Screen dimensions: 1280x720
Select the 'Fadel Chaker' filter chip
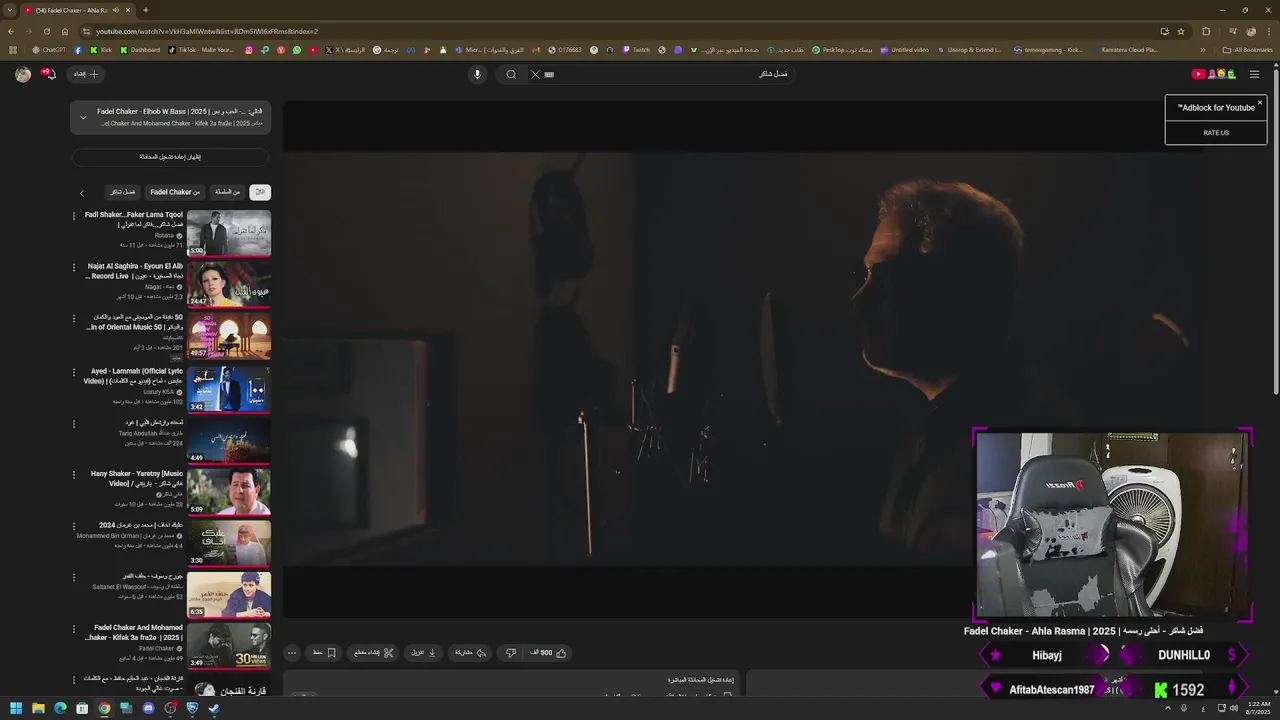point(175,192)
